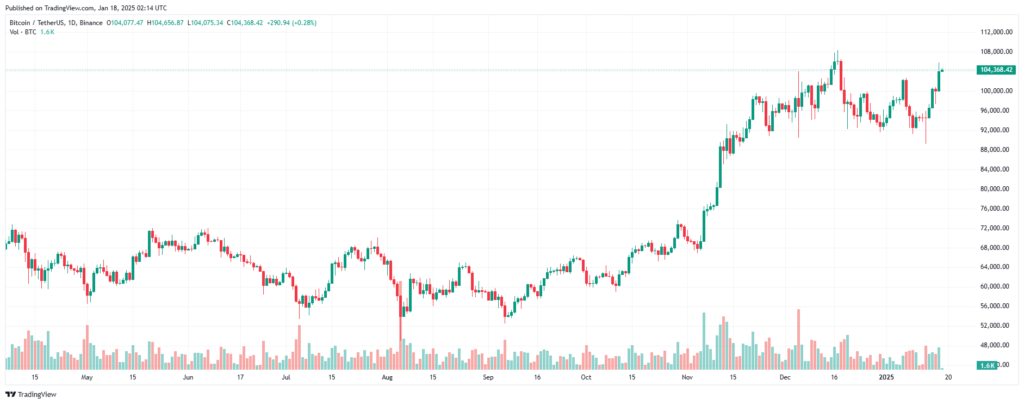
Task: Click the 100,000.00 price axis label
Action: (x=996, y=90)
